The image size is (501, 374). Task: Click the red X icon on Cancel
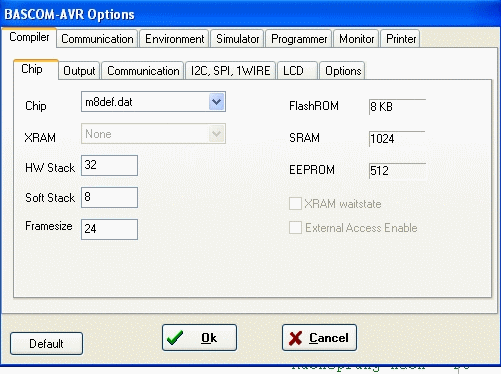295,338
